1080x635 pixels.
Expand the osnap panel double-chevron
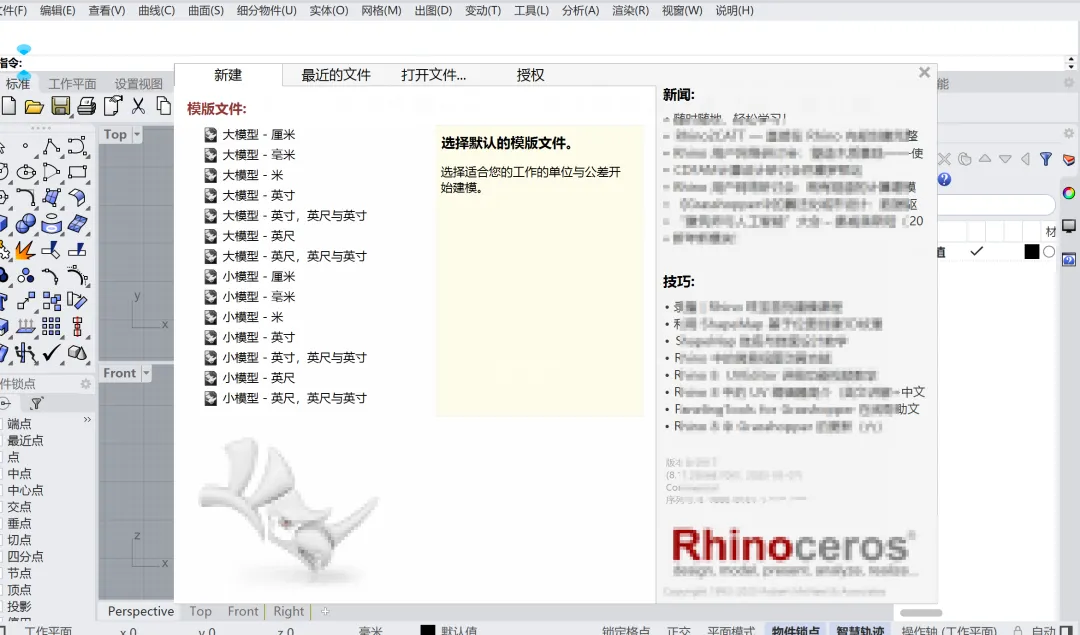[87, 419]
